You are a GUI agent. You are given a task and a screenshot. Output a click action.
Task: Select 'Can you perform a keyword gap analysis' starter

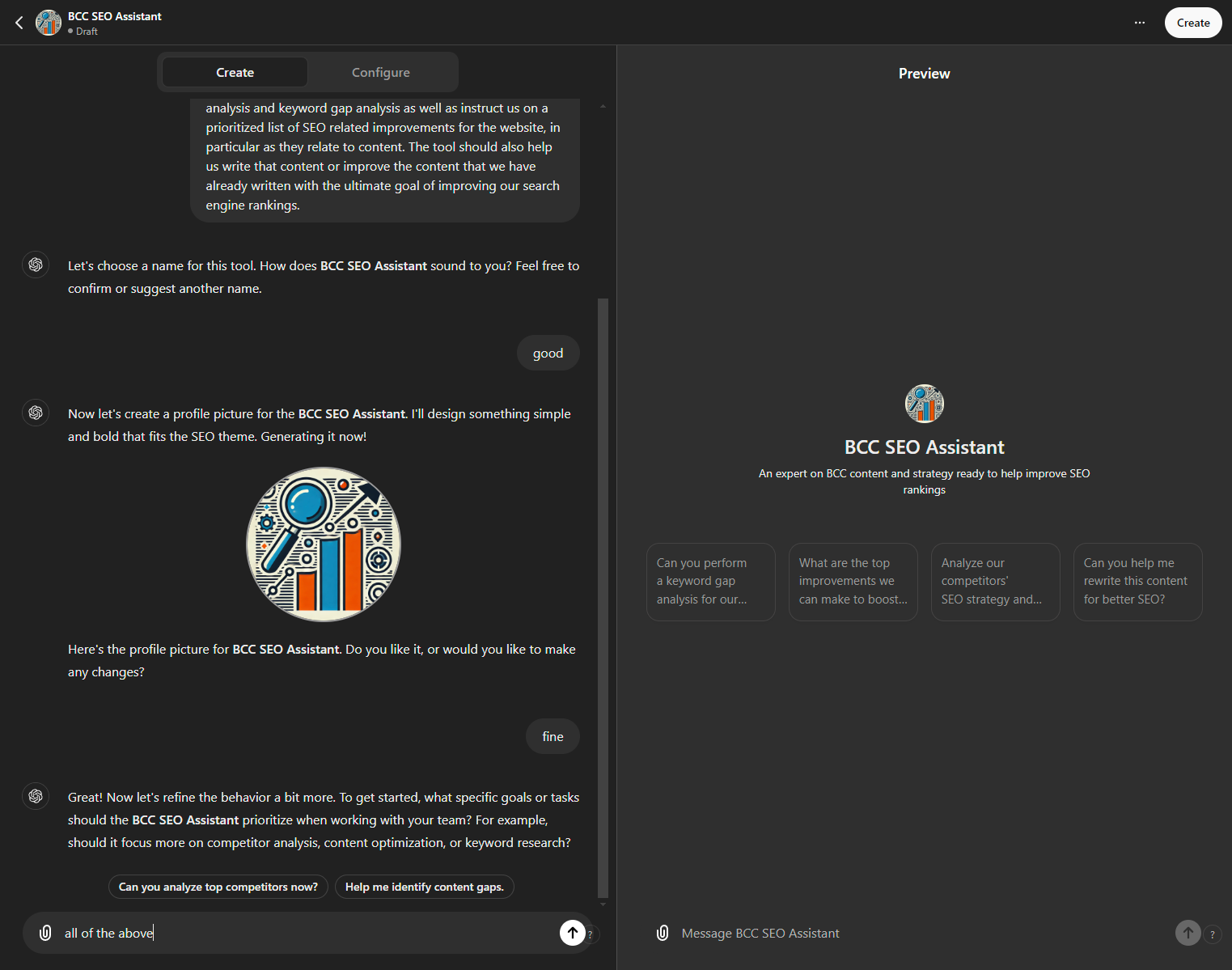711,582
